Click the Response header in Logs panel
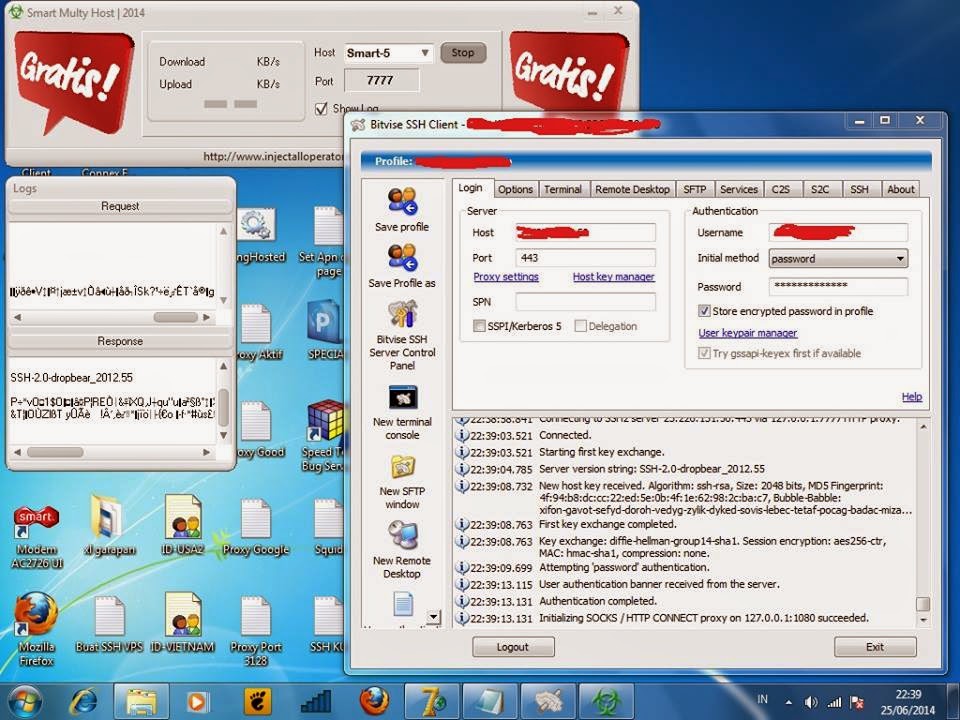This screenshot has width=960, height=720. coord(120,341)
